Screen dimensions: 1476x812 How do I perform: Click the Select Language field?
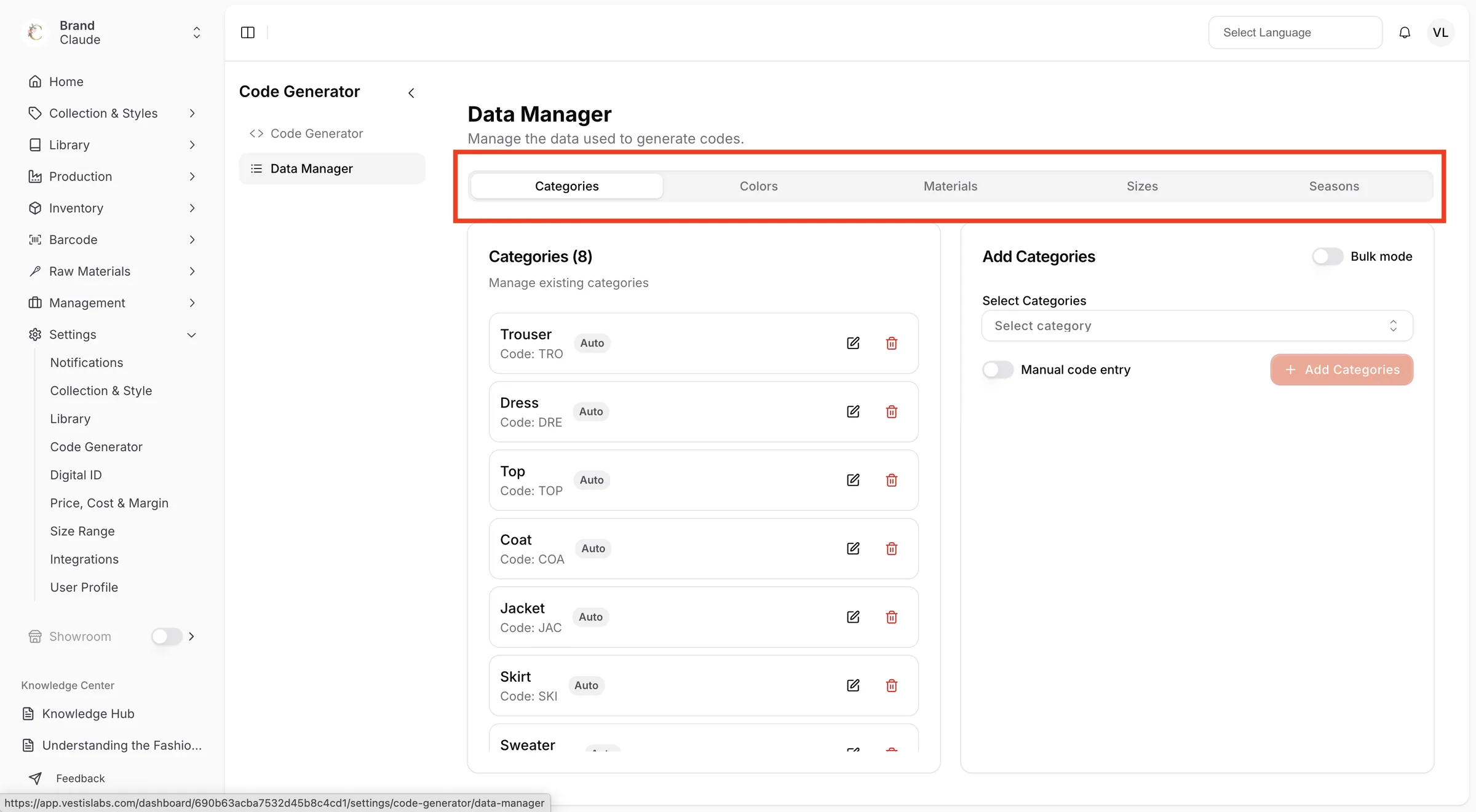click(x=1295, y=33)
